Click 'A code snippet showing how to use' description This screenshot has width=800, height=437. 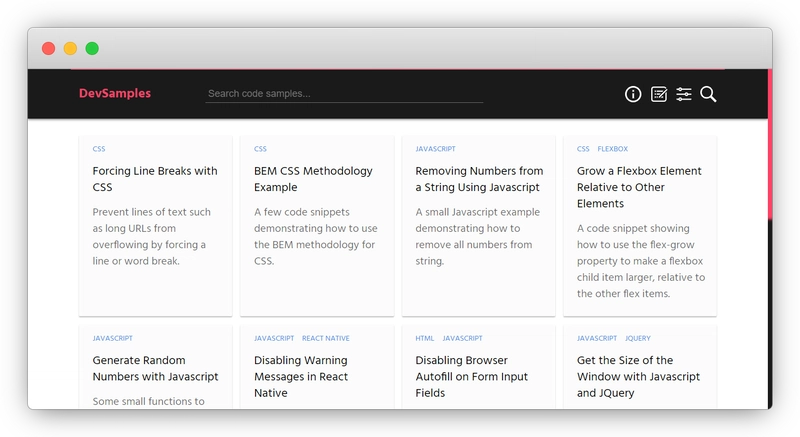(641, 261)
